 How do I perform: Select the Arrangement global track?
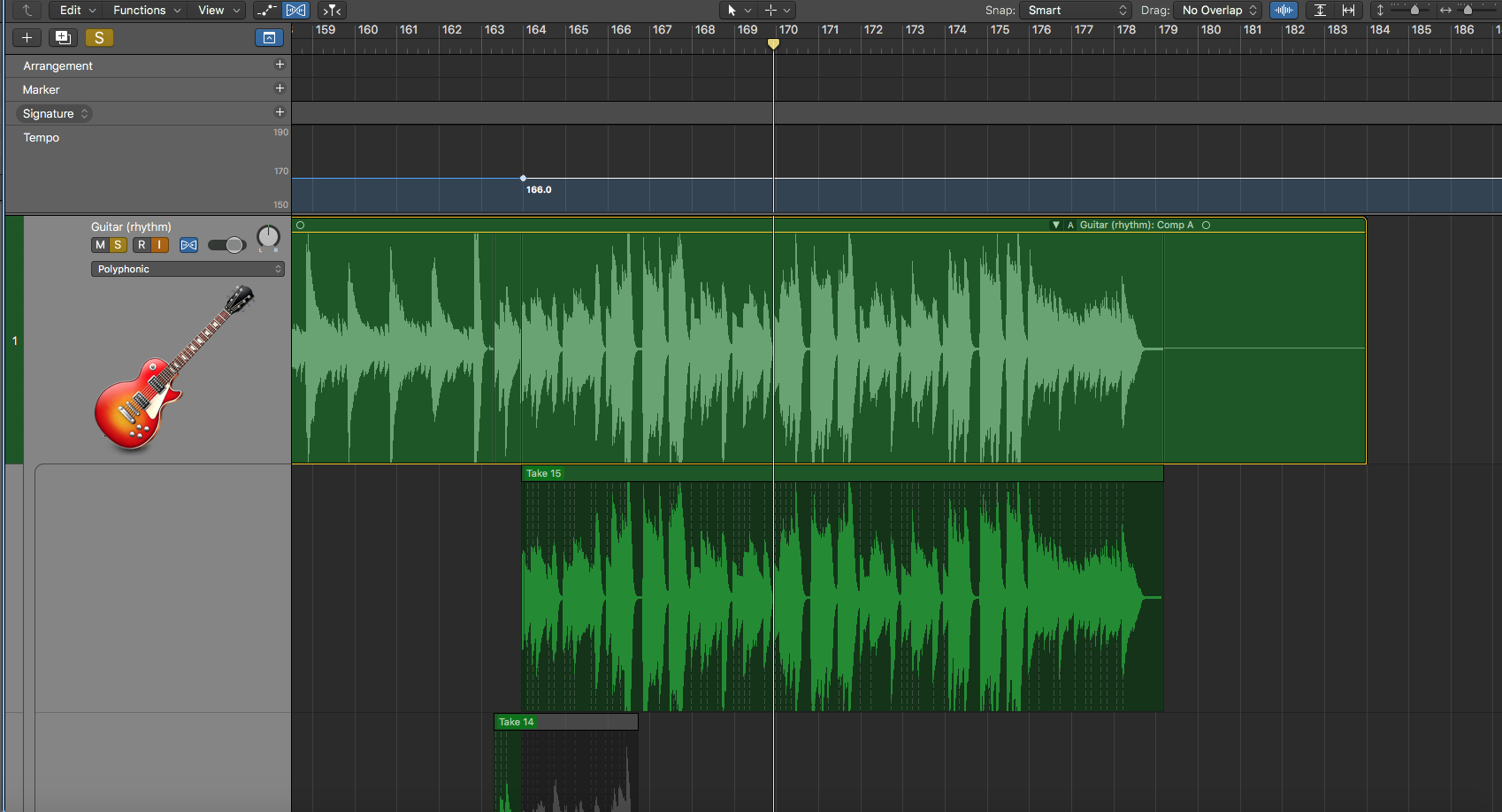click(x=57, y=66)
